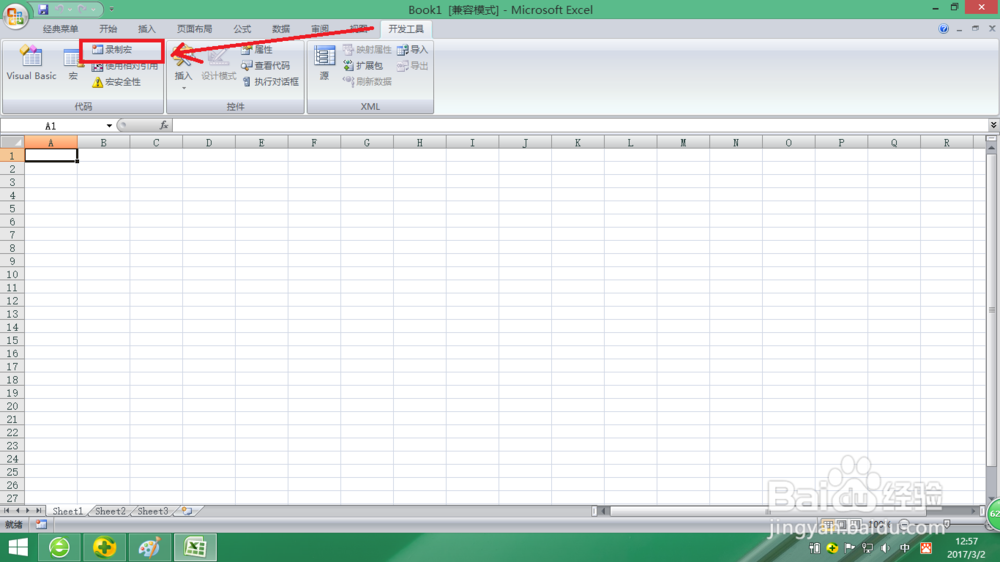Select the Sheet3 worksheet tab
This screenshot has height=562, width=1000.
click(153, 511)
